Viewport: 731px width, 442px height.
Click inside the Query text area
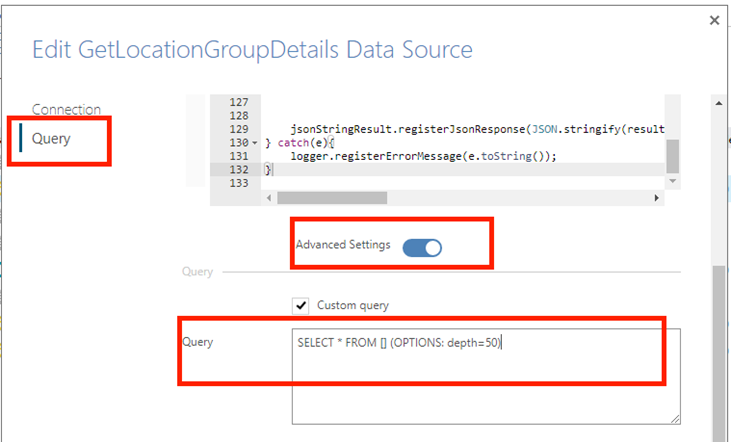(x=486, y=376)
